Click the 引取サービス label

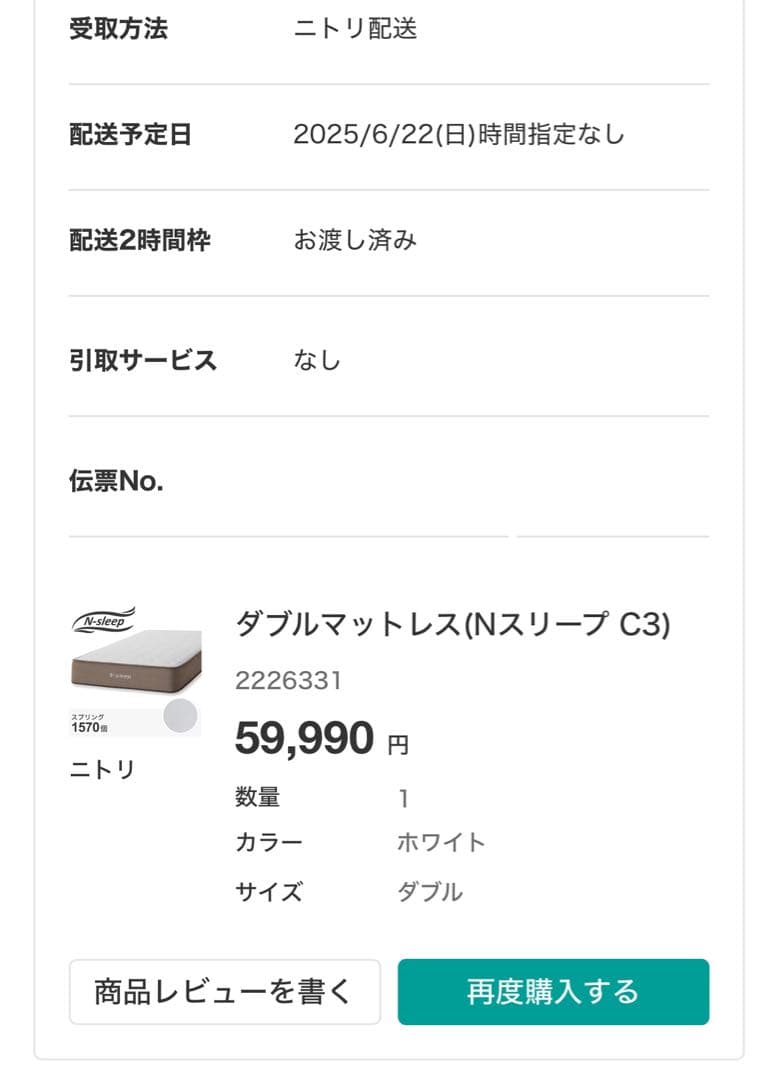pyautogui.click(x=142, y=360)
